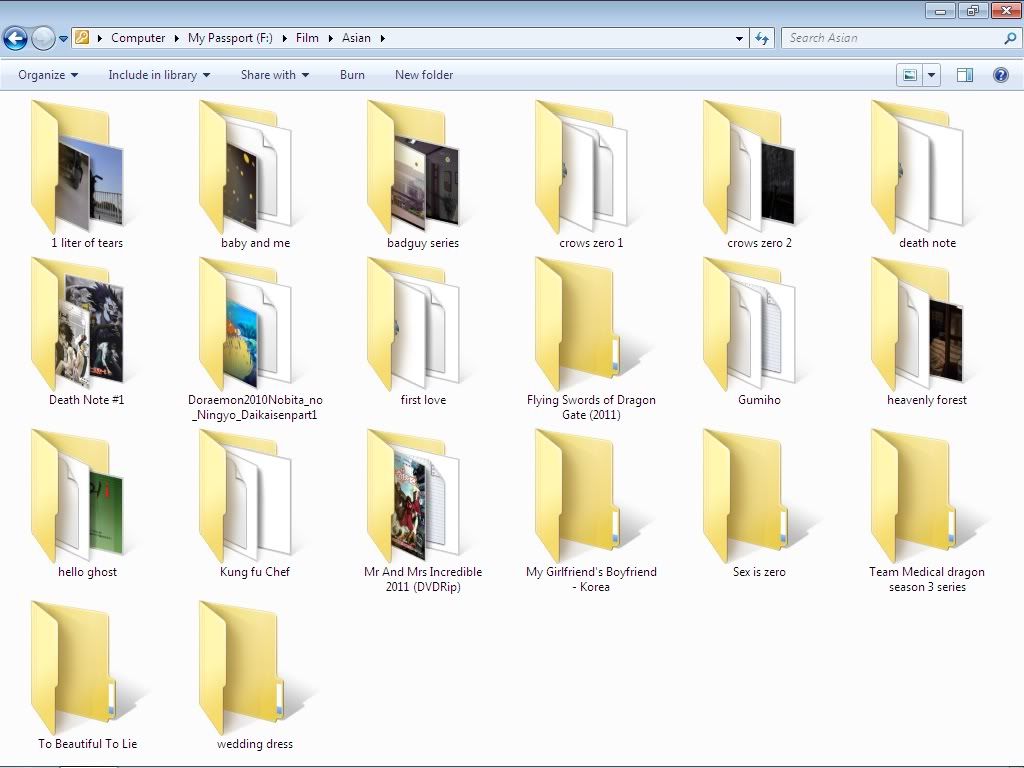Open the 'Include in library' dropdown

[x=159, y=75]
